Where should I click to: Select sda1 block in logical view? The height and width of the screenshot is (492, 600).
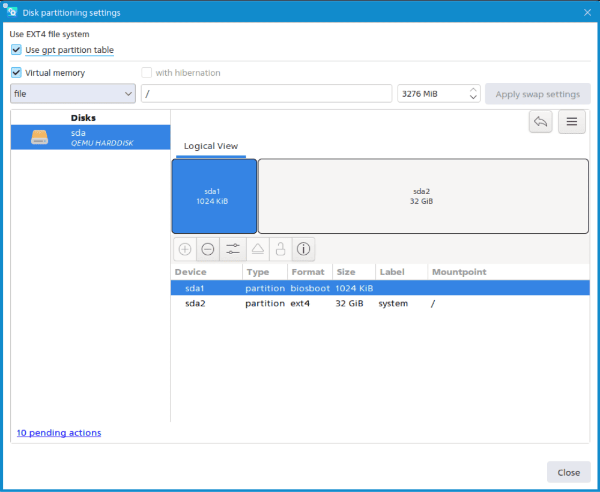pos(214,196)
